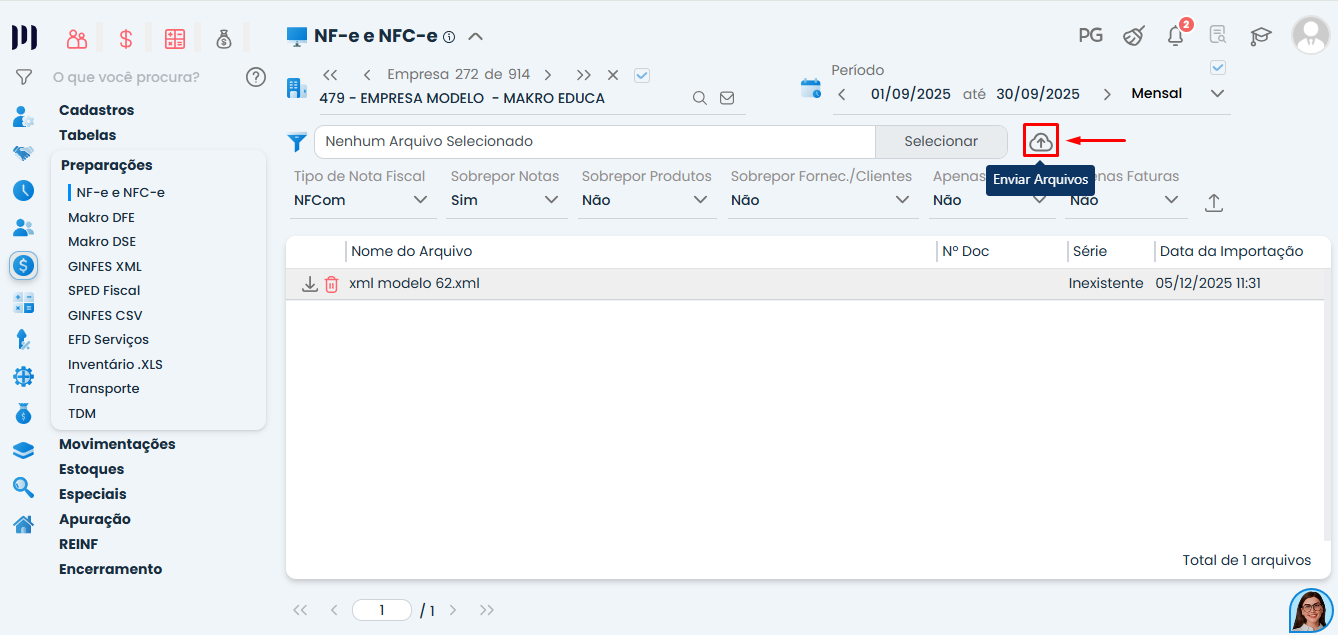The width and height of the screenshot is (1338, 635).
Task: Open the people group sidebar icon
Action: (24, 227)
